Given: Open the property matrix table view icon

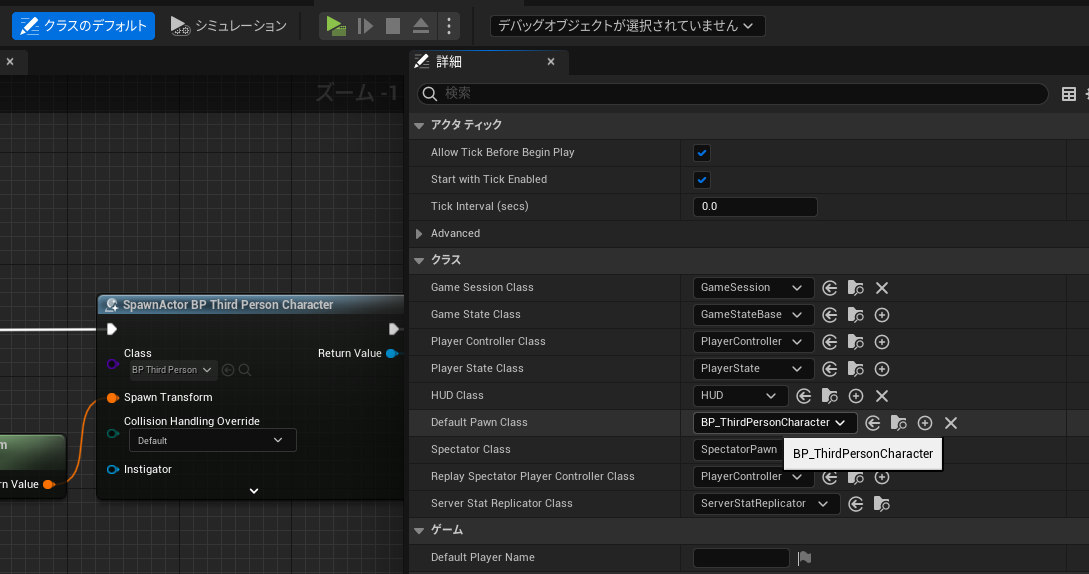Looking at the screenshot, I should click(1069, 95).
